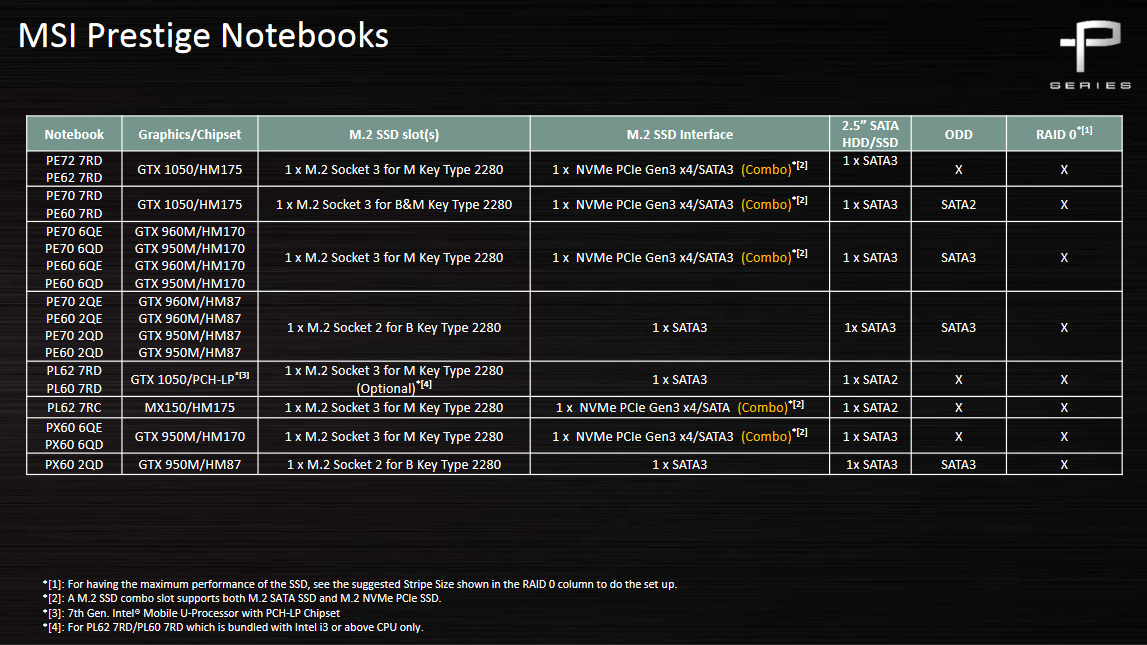Click the "PX60 6QD" notebook name
Image resolution: width=1147 pixels, height=645 pixels.
pos(74,445)
